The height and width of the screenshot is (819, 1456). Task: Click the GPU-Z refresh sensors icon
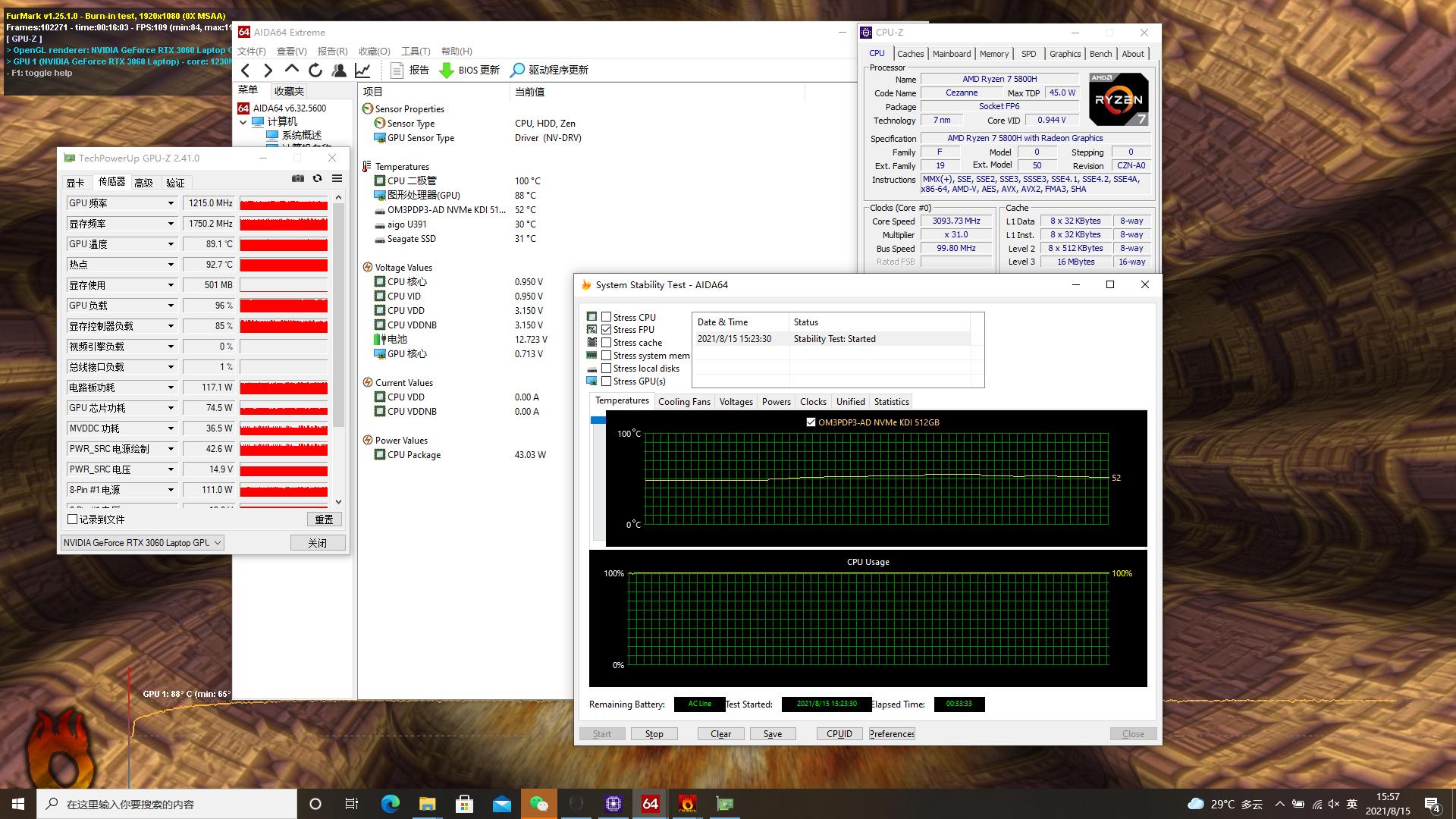317,178
